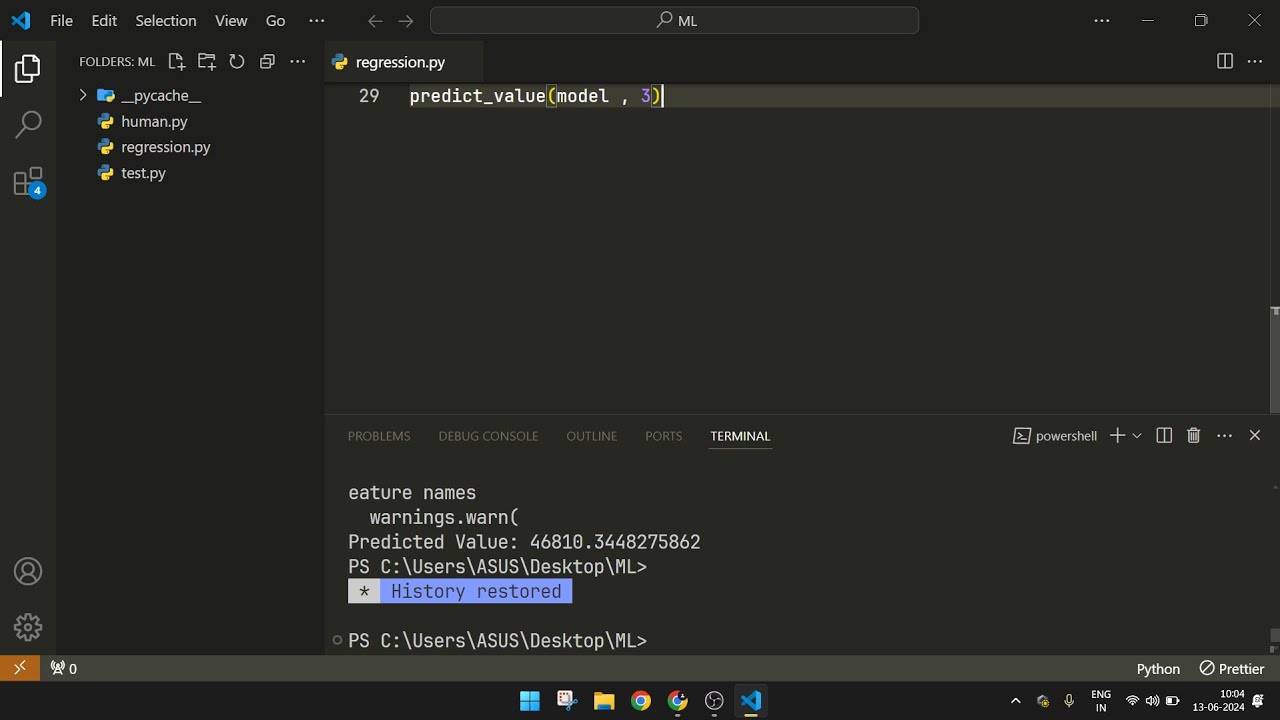The width and height of the screenshot is (1280, 720).
Task: Place cursor on line 29 predict_value call
Action: click(536, 96)
